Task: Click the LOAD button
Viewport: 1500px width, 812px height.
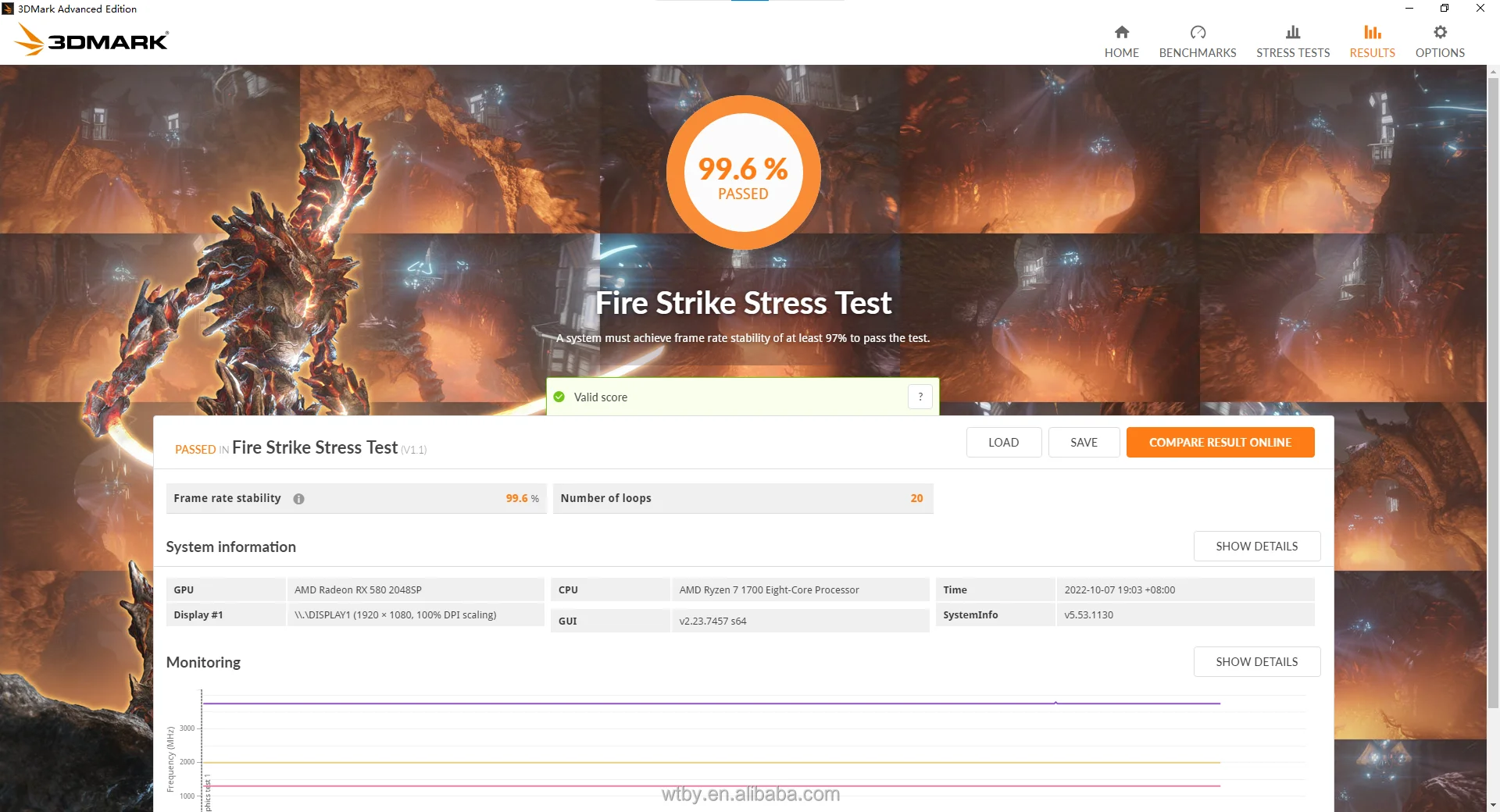Action: (1004, 443)
